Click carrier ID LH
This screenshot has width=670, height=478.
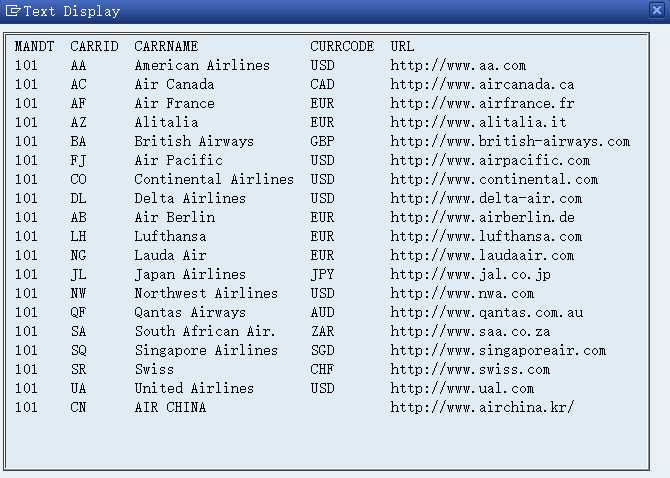pyautogui.click(x=78, y=236)
